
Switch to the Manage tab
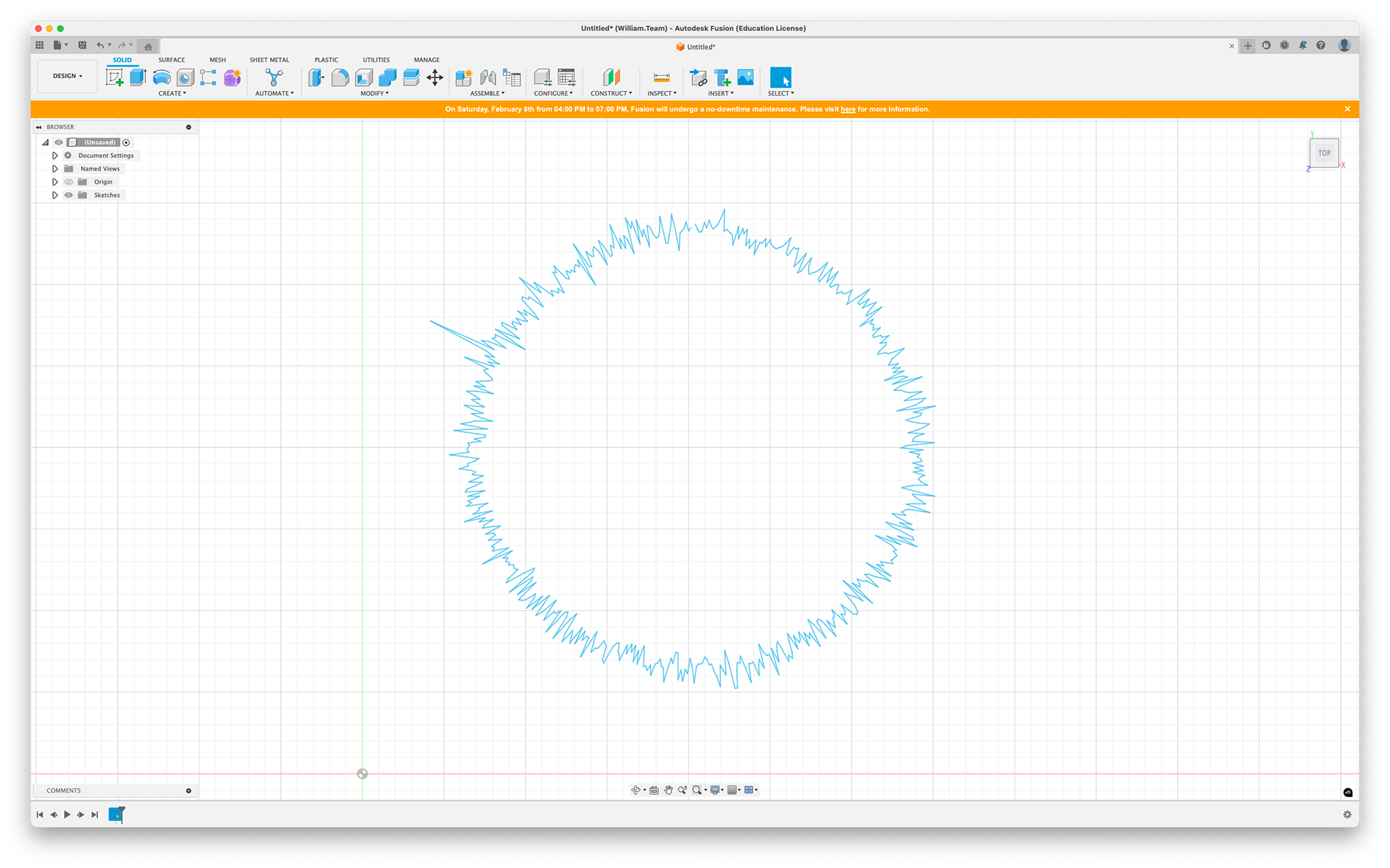427,60
